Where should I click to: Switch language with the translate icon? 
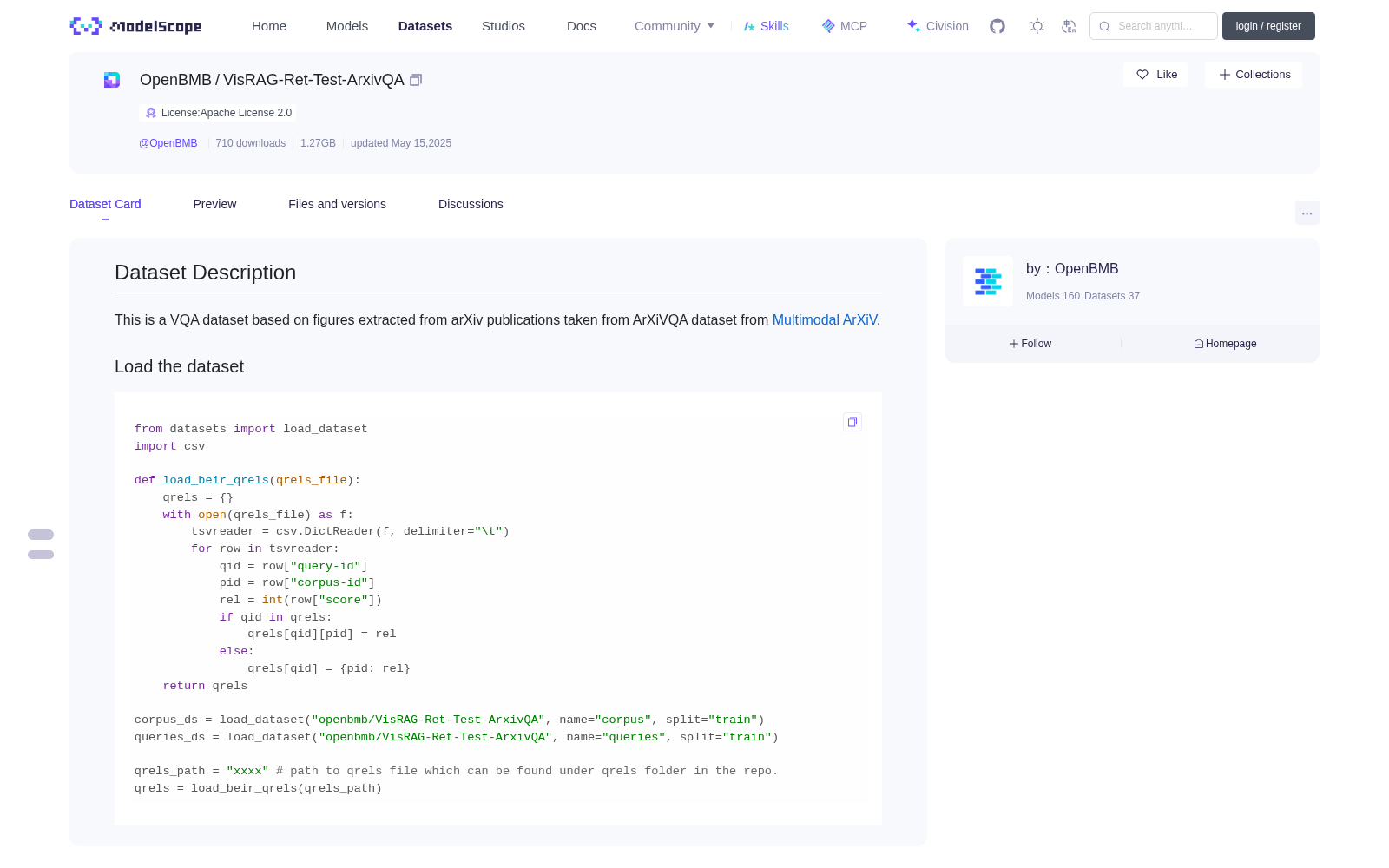click(1069, 26)
